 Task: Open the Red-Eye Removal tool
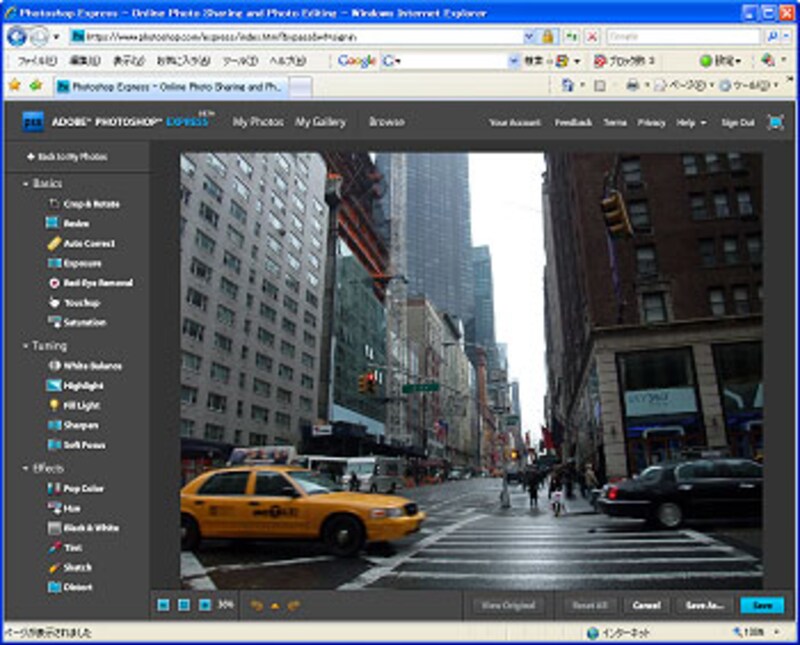click(x=97, y=283)
